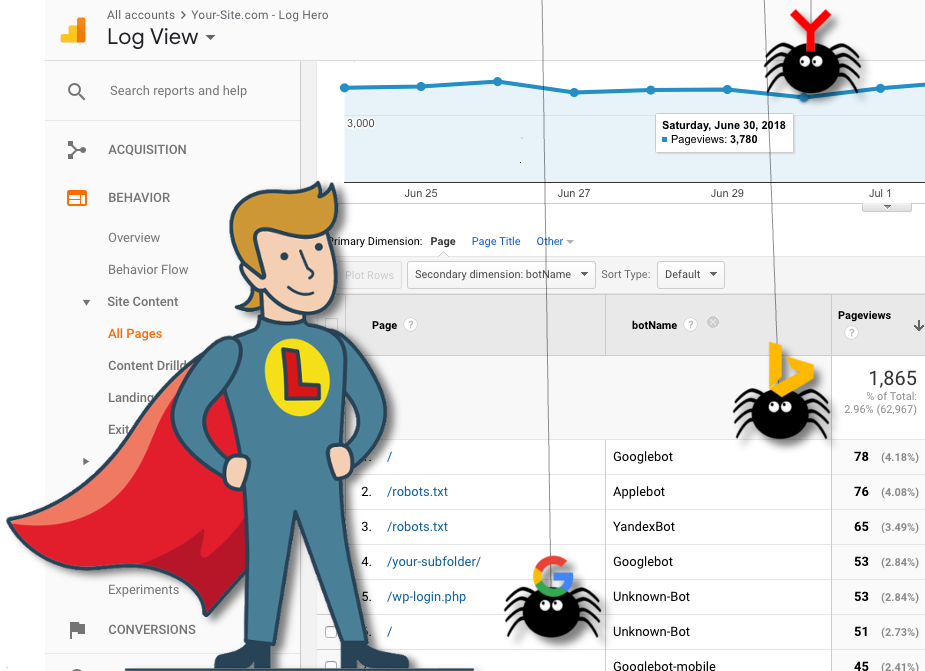Select the All Pages report
Viewport: 925px width, 671px height.
135,333
